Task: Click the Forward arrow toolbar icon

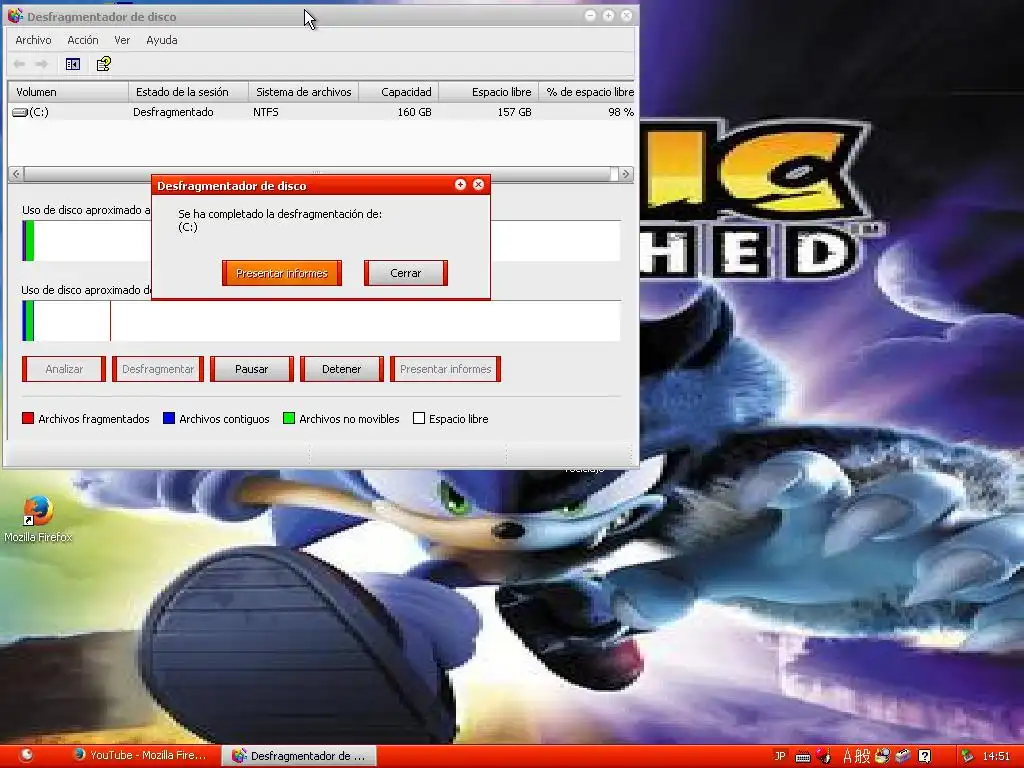Action: (42, 64)
